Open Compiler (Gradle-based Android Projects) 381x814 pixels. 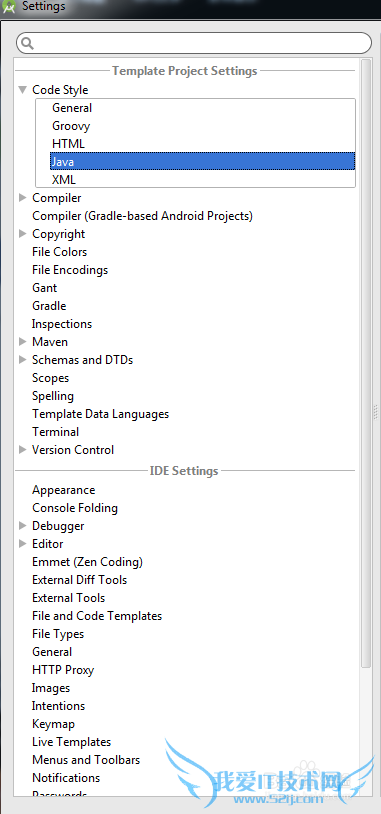point(142,216)
